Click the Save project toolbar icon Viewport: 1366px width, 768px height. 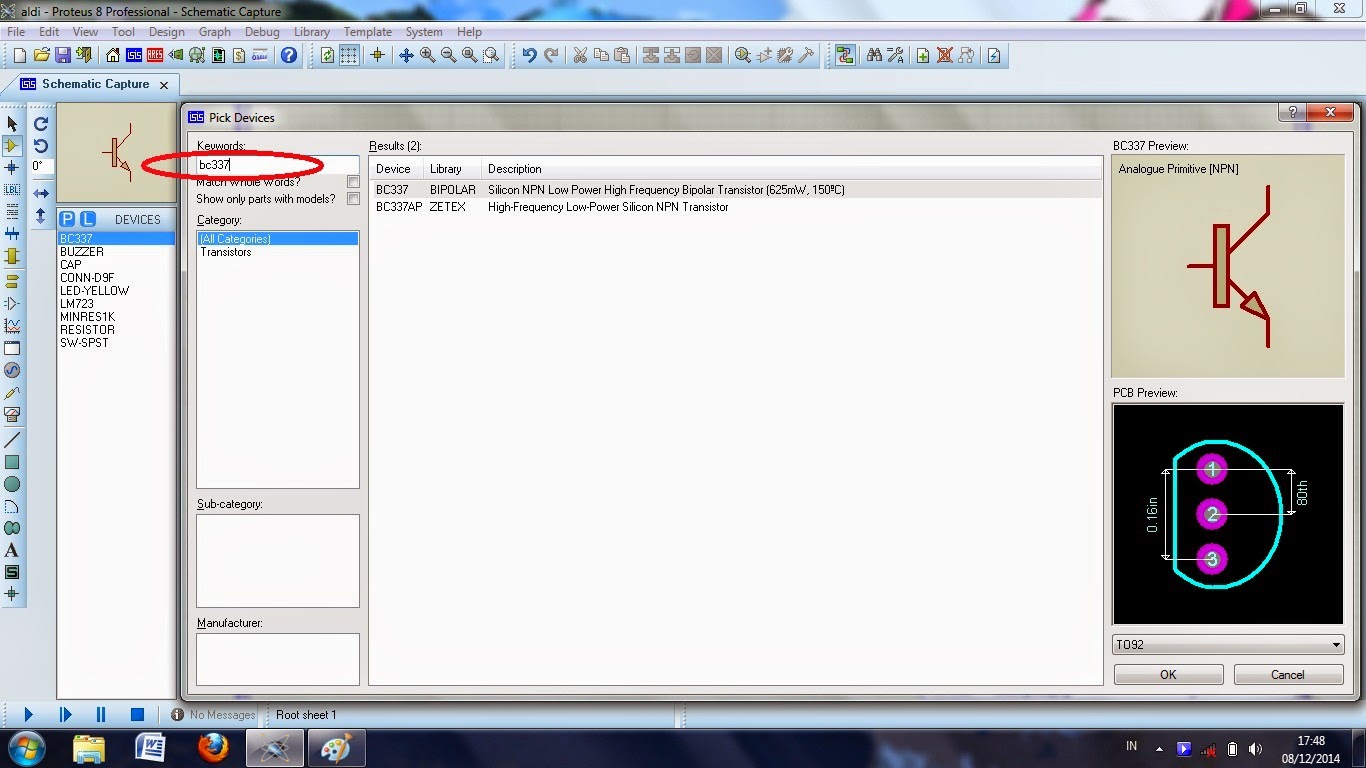tap(63, 56)
